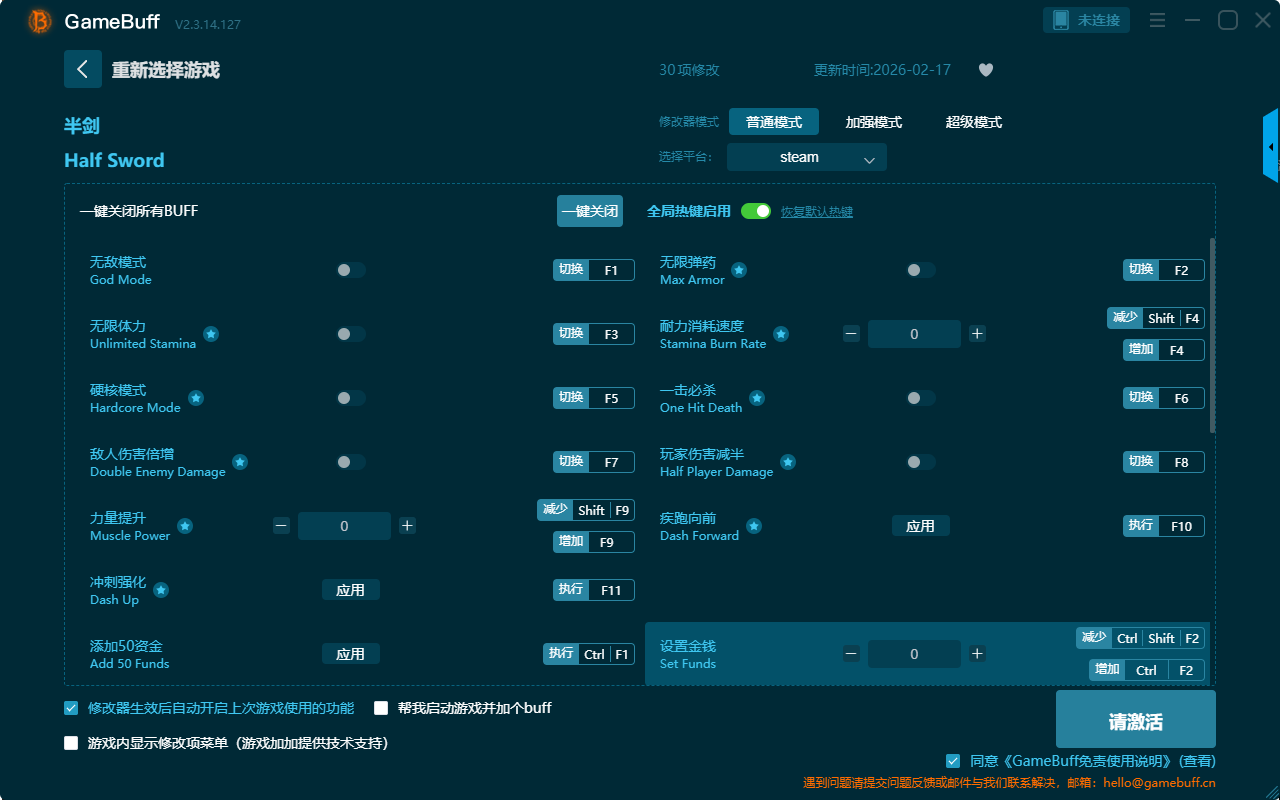Click the 请激活 activate button
The height and width of the screenshot is (800, 1280).
1135,722
